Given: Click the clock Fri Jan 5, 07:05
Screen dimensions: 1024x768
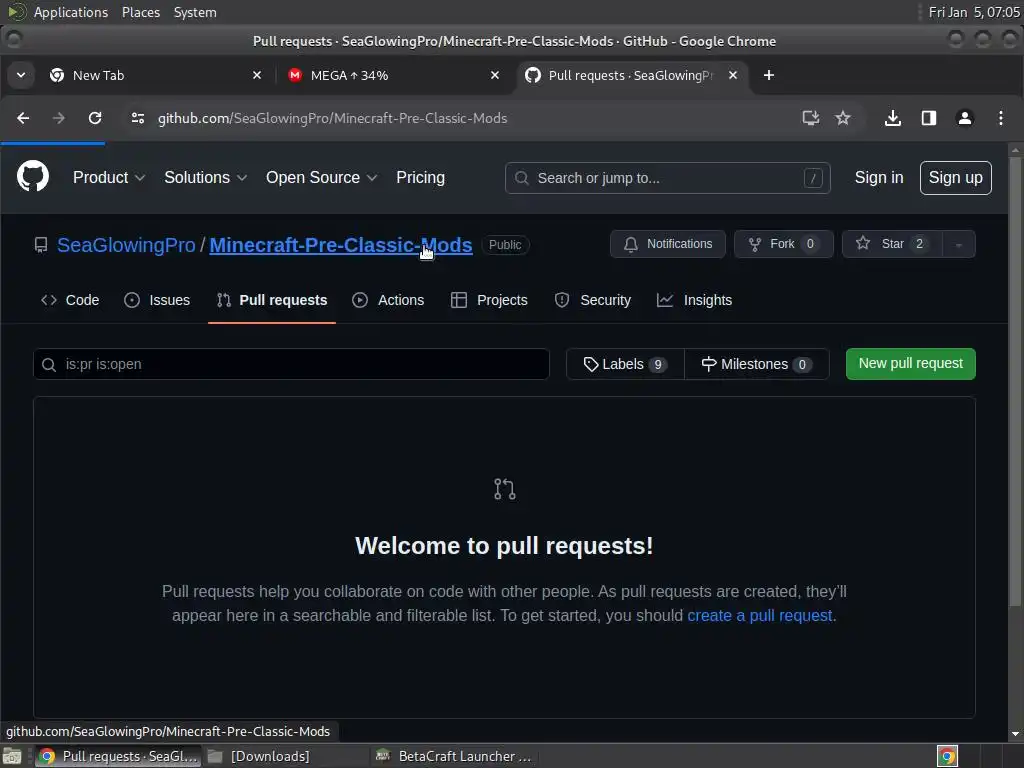Looking at the screenshot, I should 974,12.
